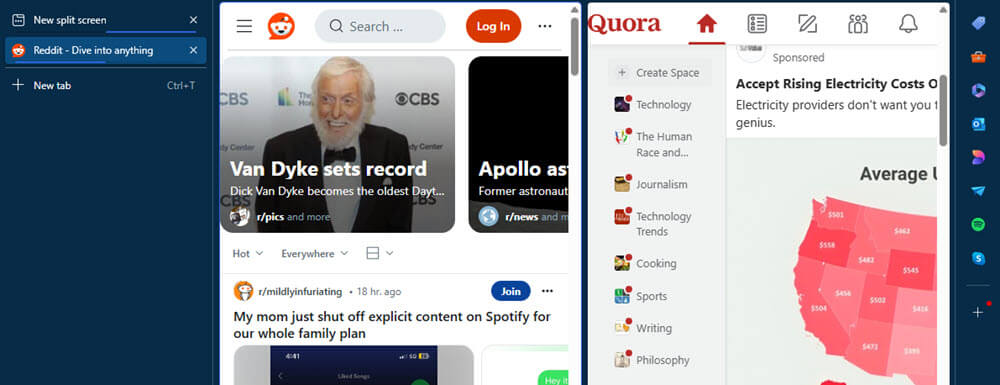Go to the Quora home icon
Screen dimensions: 1000x385
[x=707, y=24]
